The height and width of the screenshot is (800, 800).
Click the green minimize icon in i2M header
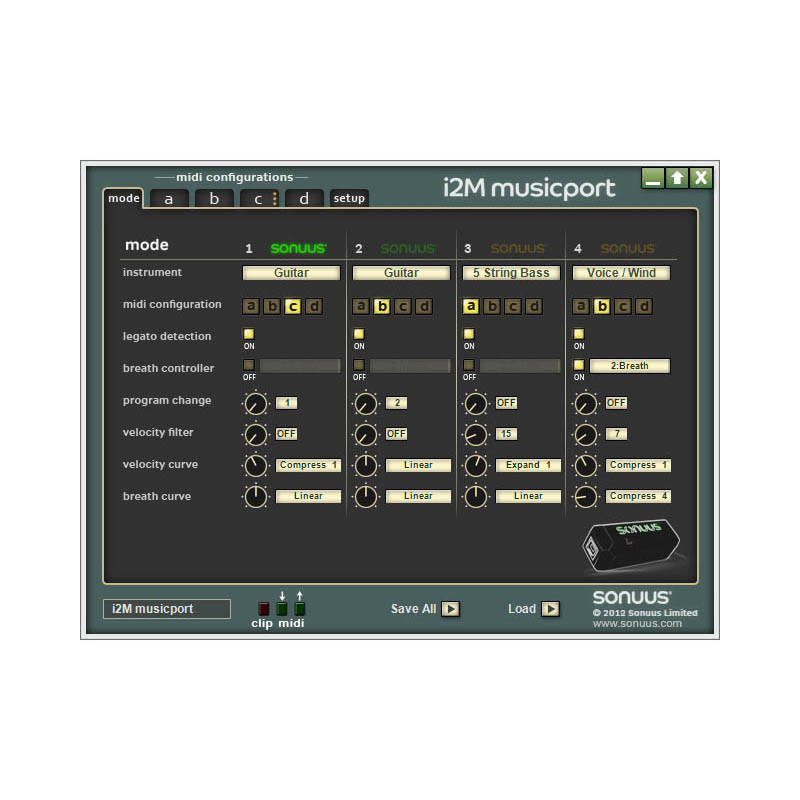click(653, 178)
